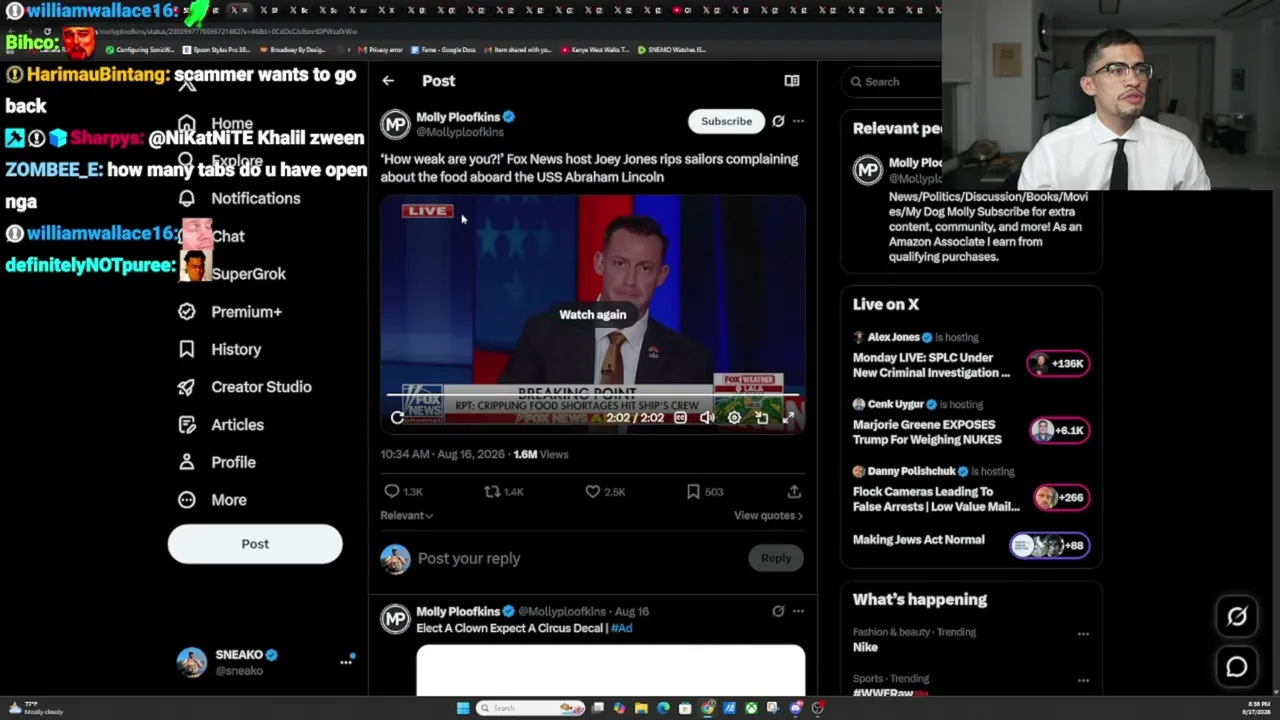Mute the video using the speaker icon
This screenshot has width=1280, height=720.
[x=707, y=418]
